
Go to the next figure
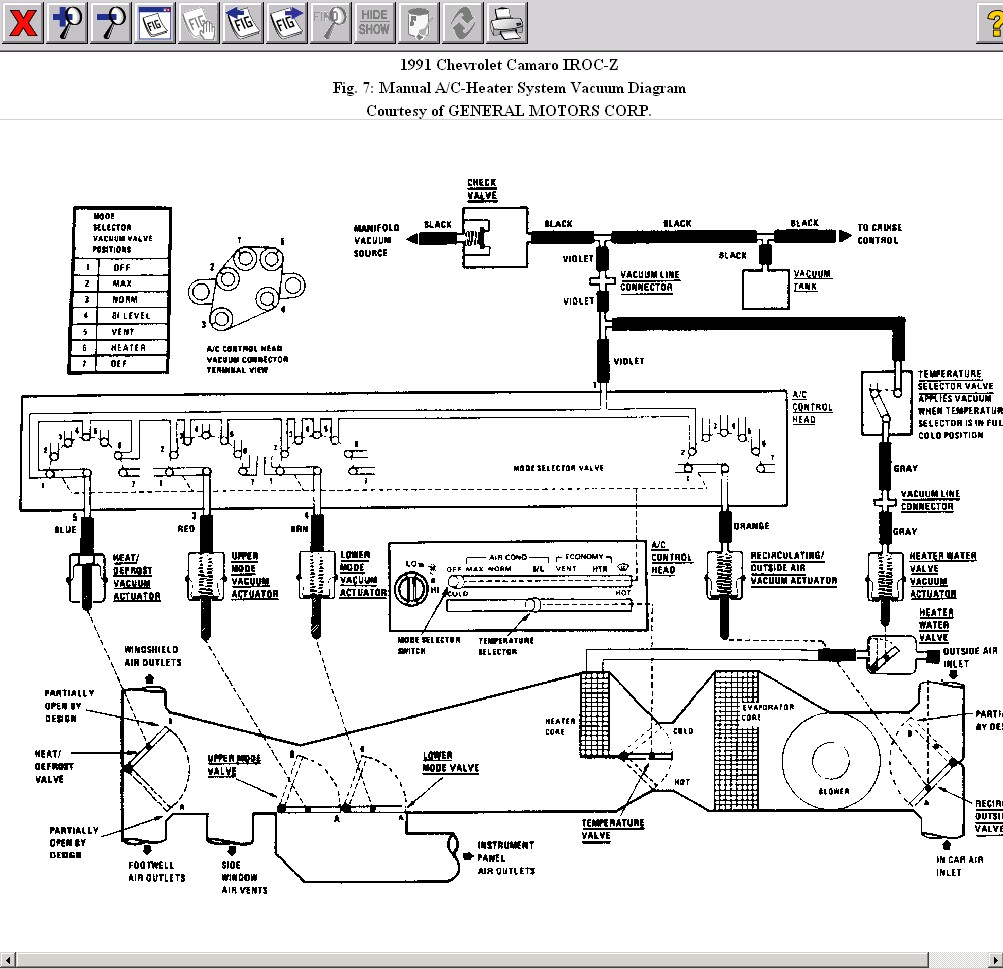coord(287,22)
